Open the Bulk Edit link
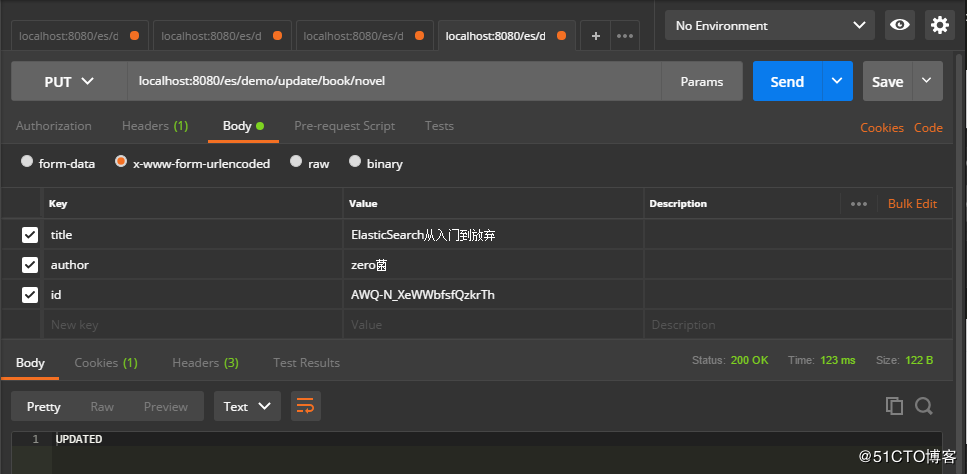This screenshot has width=967, height=474. point(912,204)
